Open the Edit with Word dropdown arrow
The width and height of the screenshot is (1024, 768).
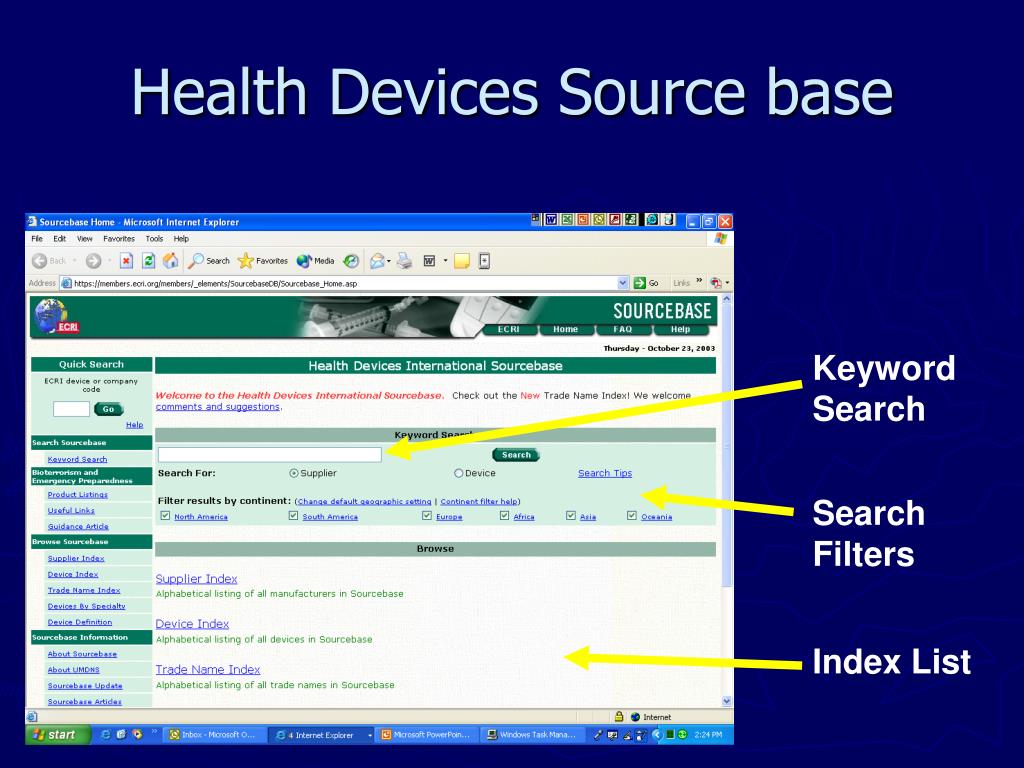(445, 261)
